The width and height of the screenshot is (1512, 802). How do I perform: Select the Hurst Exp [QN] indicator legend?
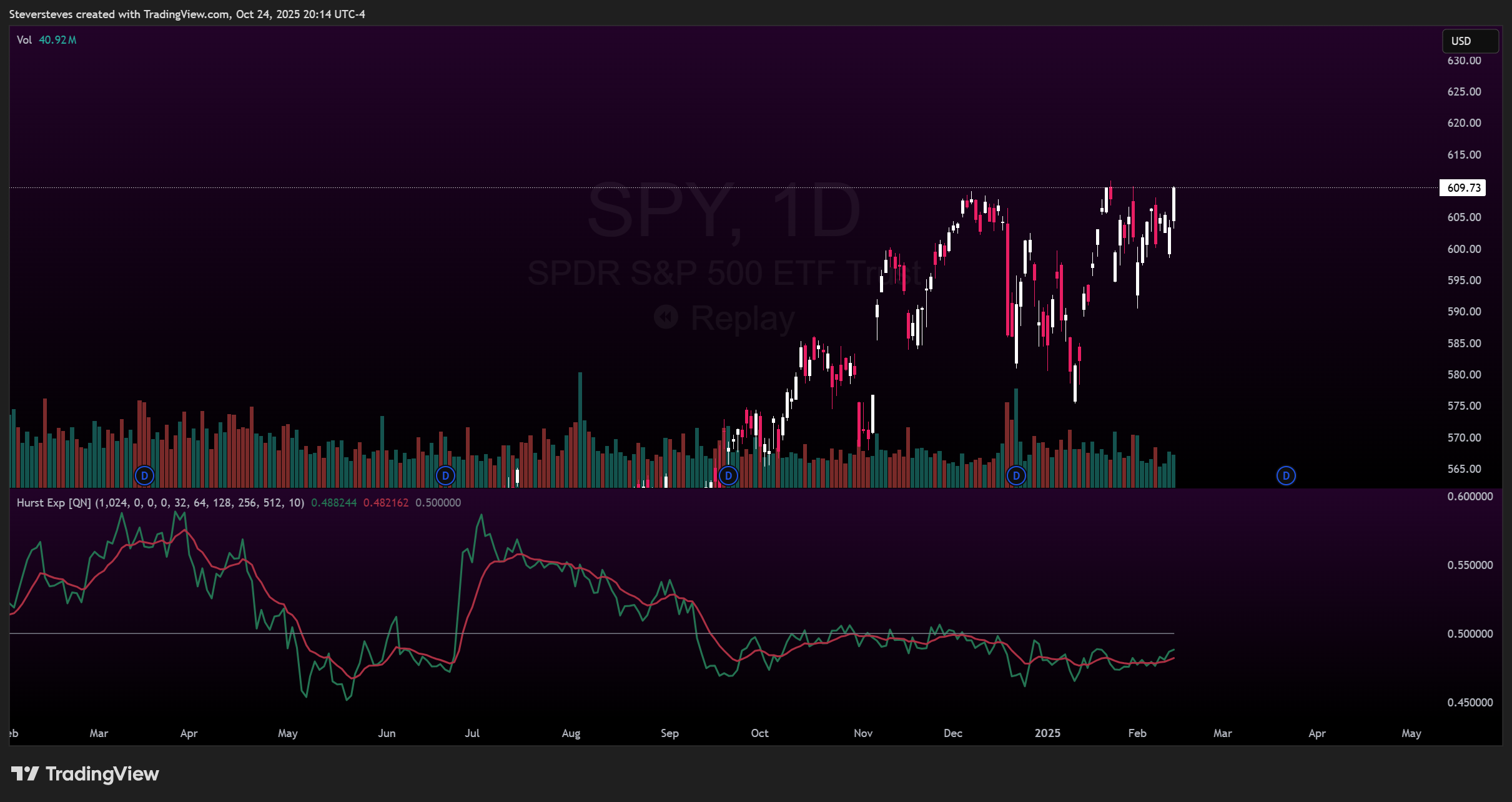160,503
